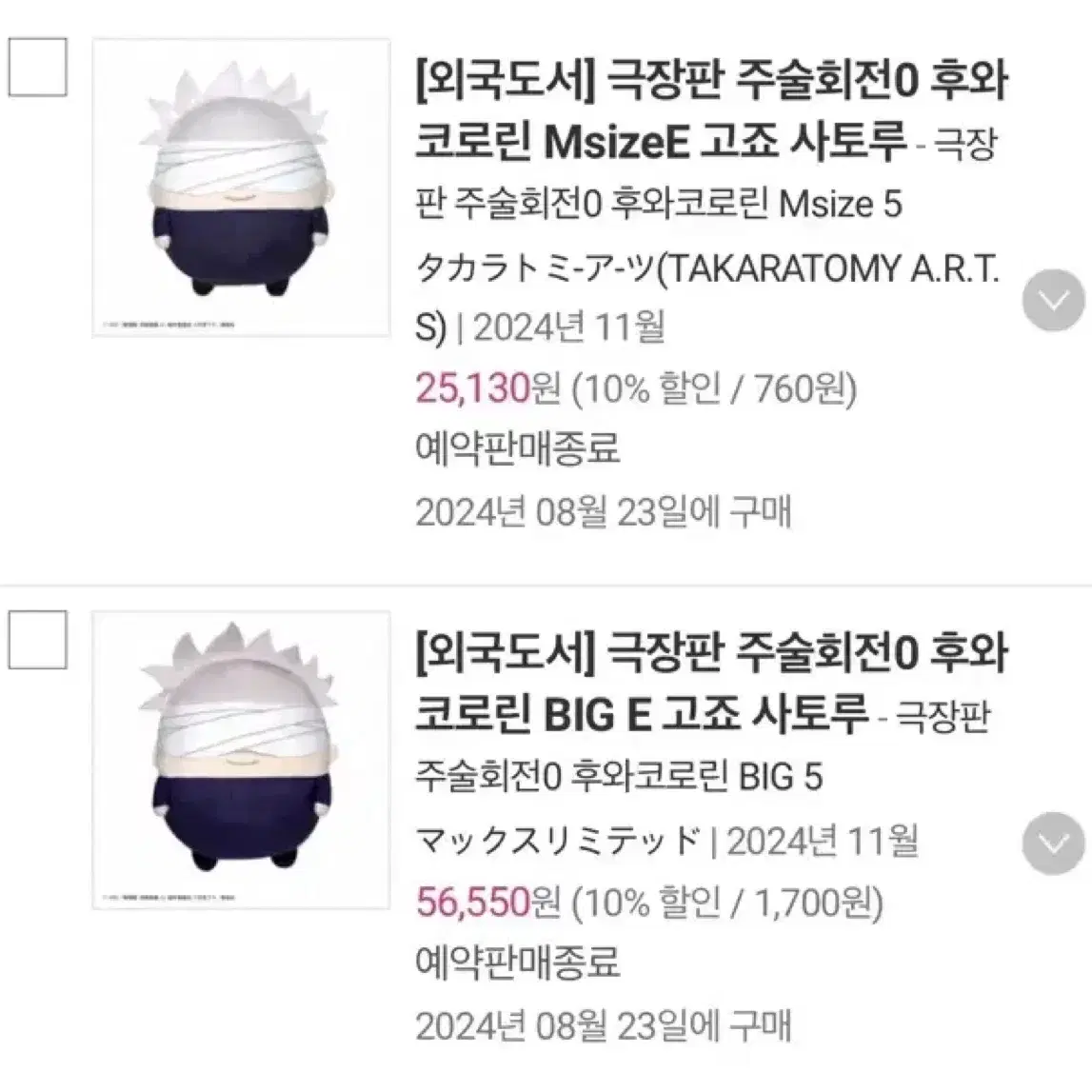Screen dimensions: 1092x1092
Task: Click the subtitle 후와코로린 BIG 5
Action: [697, 777]
